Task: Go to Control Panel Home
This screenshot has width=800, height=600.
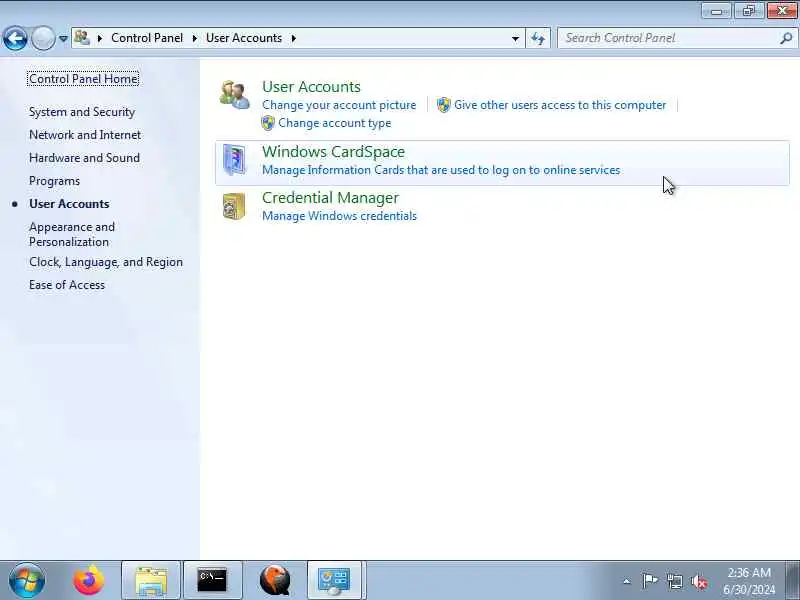Action: coord(83,79)
